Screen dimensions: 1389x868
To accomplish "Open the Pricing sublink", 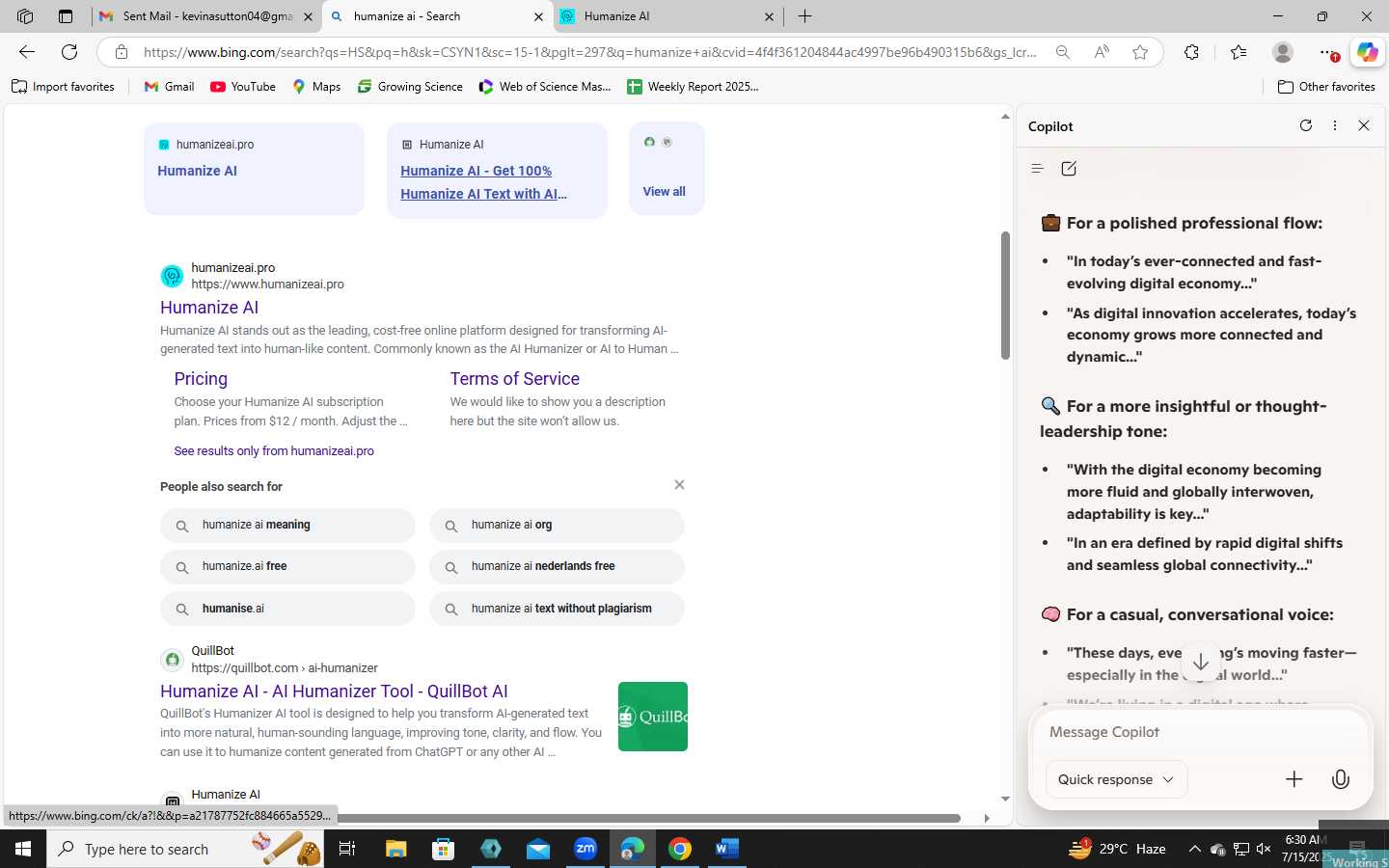I will [201, 379].
